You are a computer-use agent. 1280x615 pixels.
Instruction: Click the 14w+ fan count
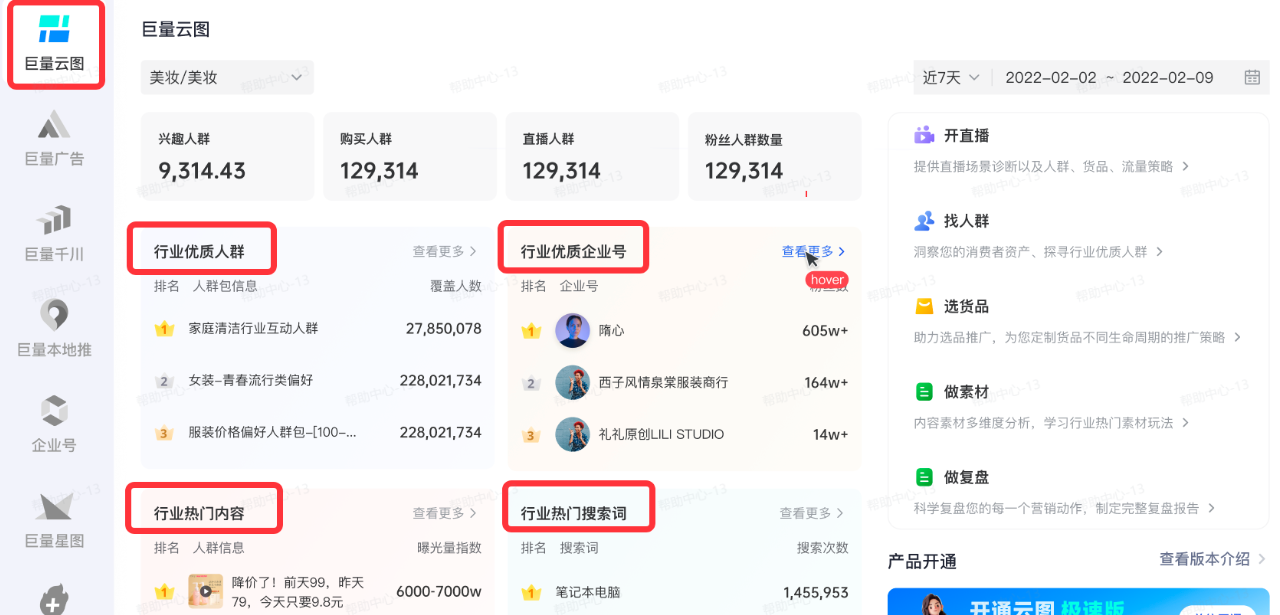coord(830,435)
